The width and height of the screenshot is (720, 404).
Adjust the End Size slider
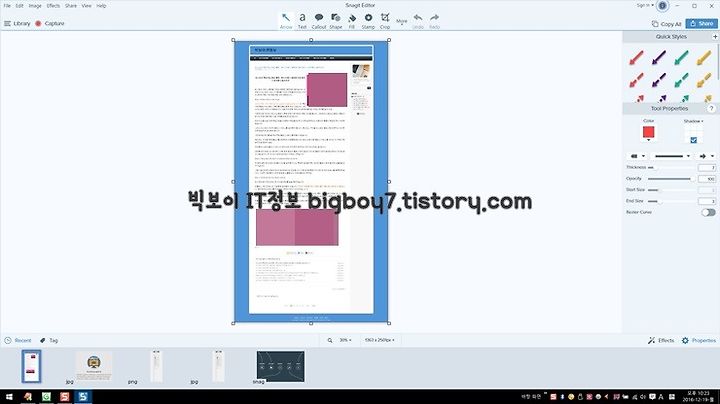click(671, 201)
